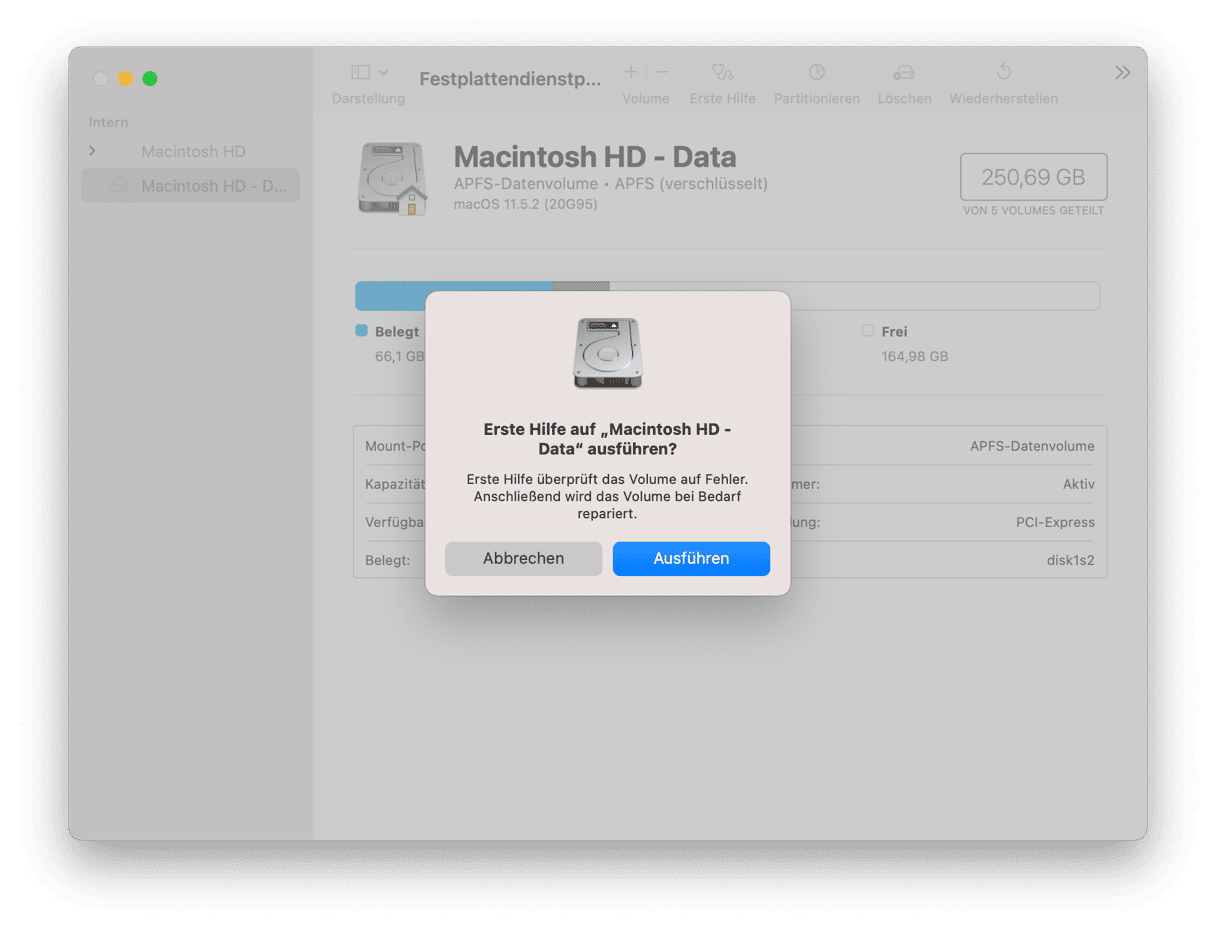Remove a volume with the minus icon
Image resolution: width=1216 pixels, height=931 pixels.
pos(662,72)
